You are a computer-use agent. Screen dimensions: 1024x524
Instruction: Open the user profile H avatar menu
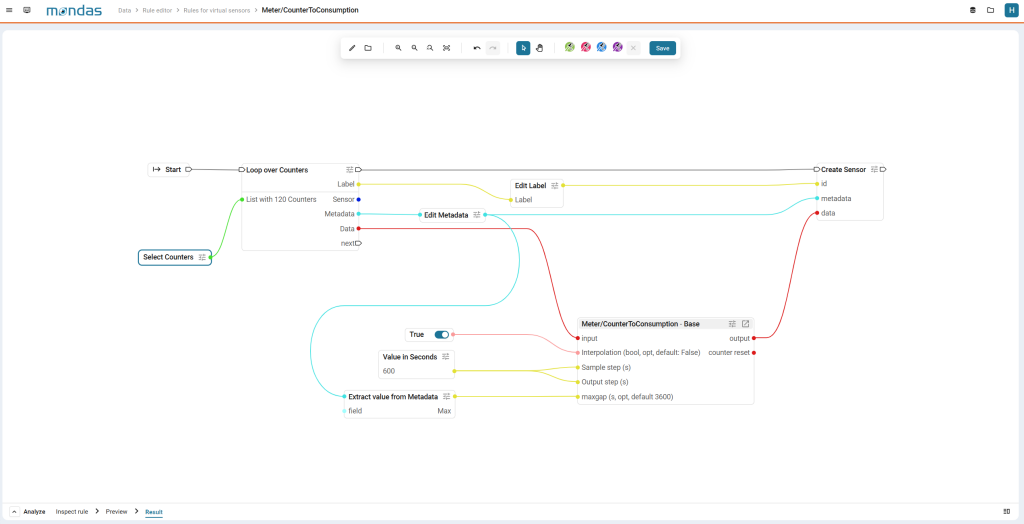coord(1010,10)
